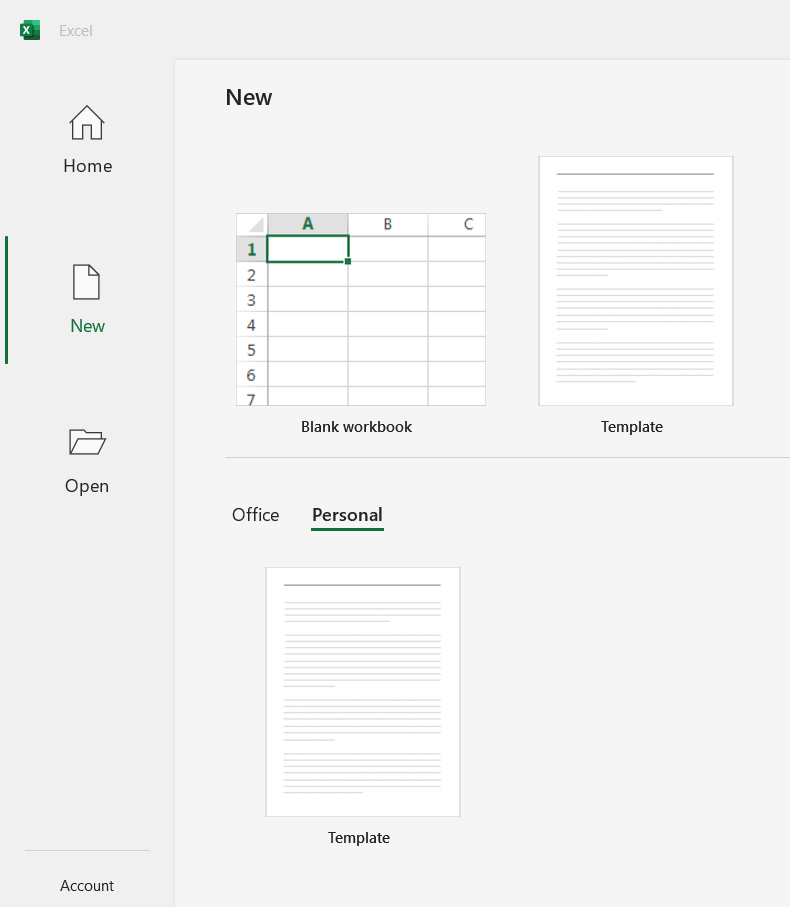Click the Home house icon
This screenshot has height=907, width=790.
(87, 123)
